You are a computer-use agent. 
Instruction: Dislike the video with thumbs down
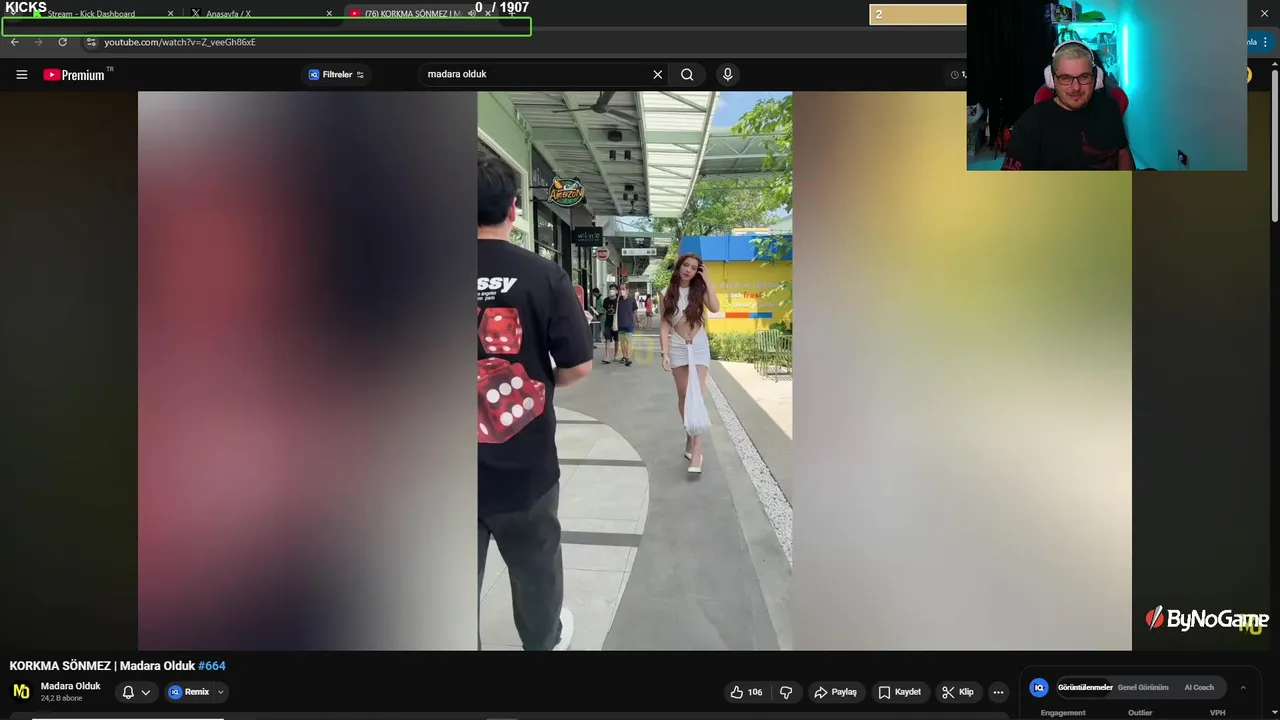(786, 692)
